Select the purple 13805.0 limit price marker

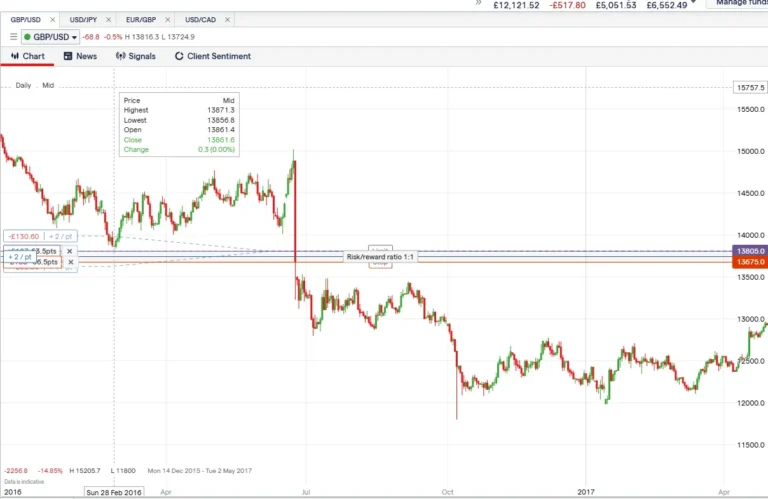click(x=750, y=251)
